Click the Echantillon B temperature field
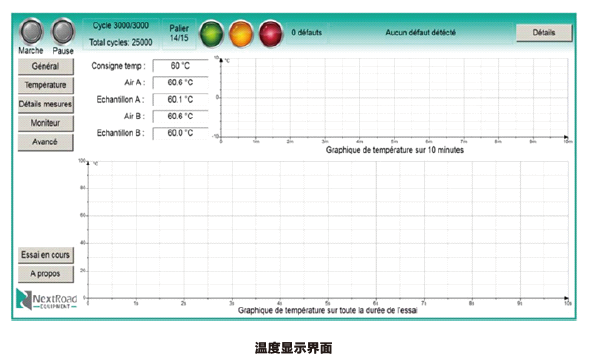Viewport: 591px width, 361px height. [181, 133]
